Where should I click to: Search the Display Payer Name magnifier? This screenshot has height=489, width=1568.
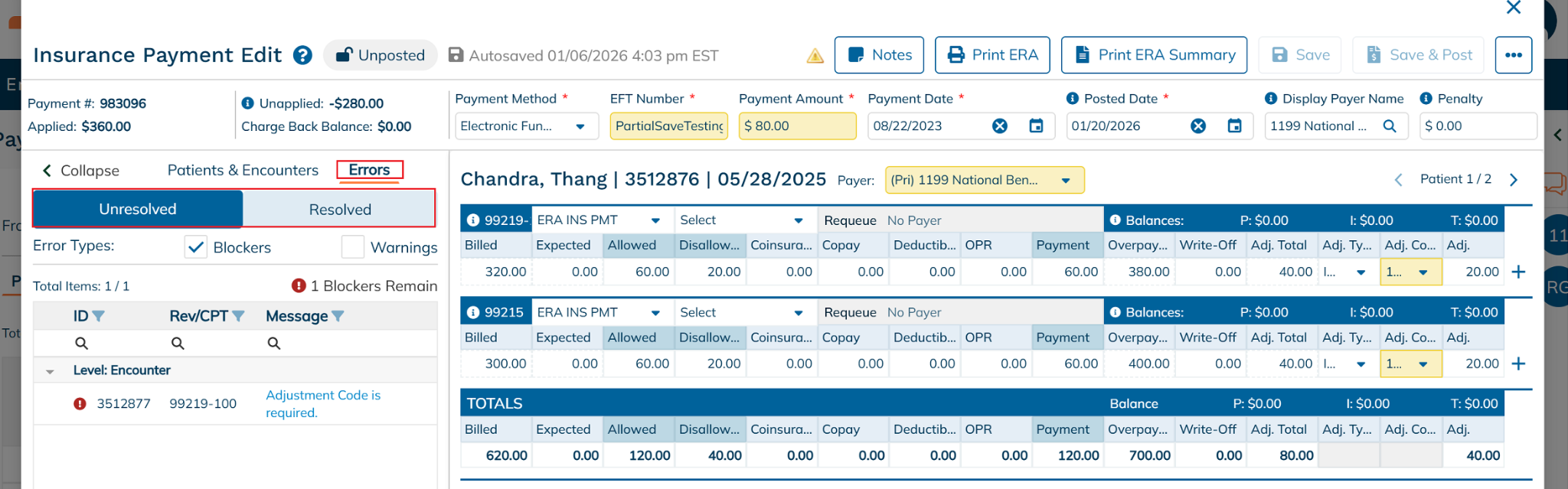click(x=1390, y=126)
